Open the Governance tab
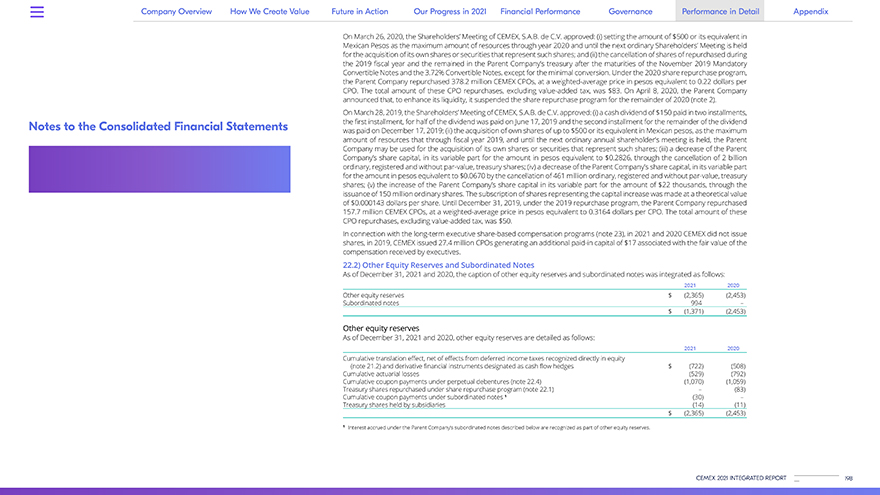This screenshot has height=495, width=880. [x=630, y=12]
